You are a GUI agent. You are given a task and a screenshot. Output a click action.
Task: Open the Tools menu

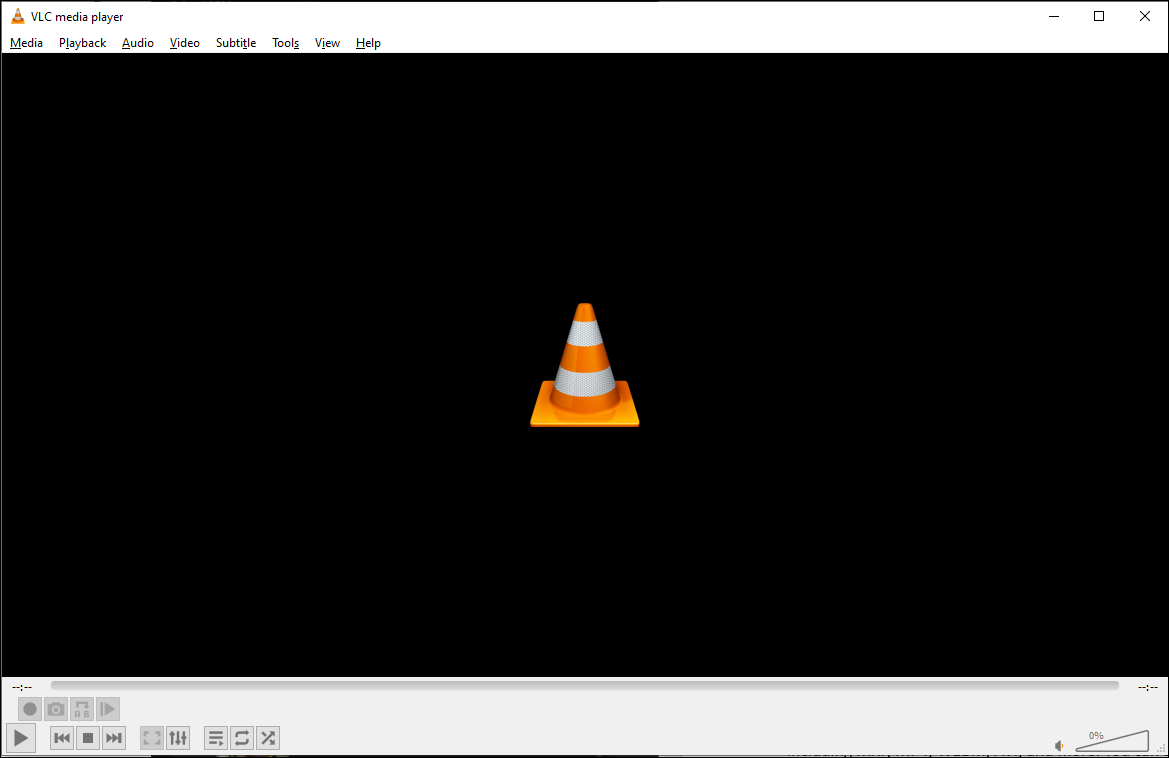point(285,43)
